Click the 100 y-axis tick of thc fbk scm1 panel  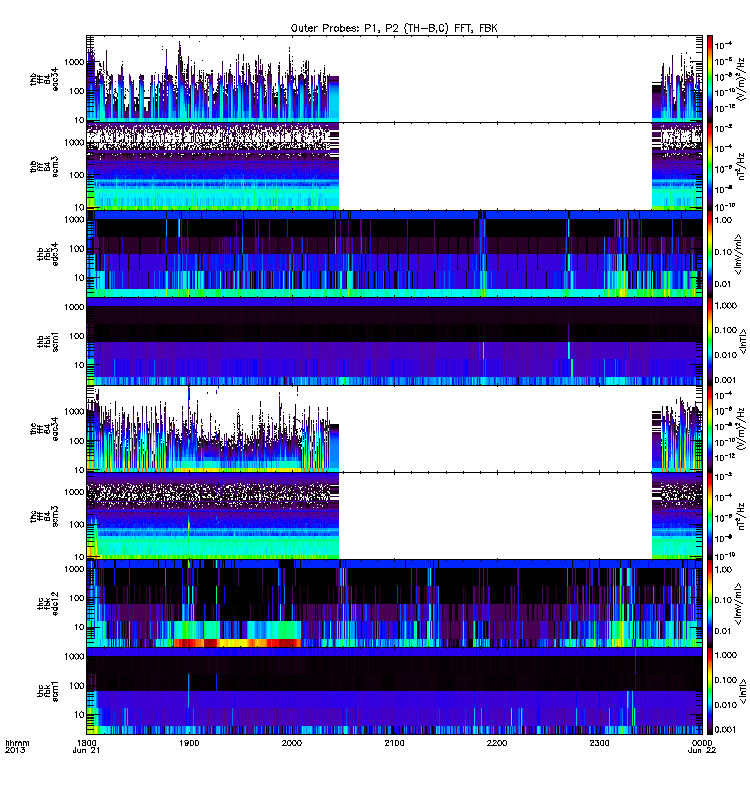pyautogui.click(x=77, y=685)
